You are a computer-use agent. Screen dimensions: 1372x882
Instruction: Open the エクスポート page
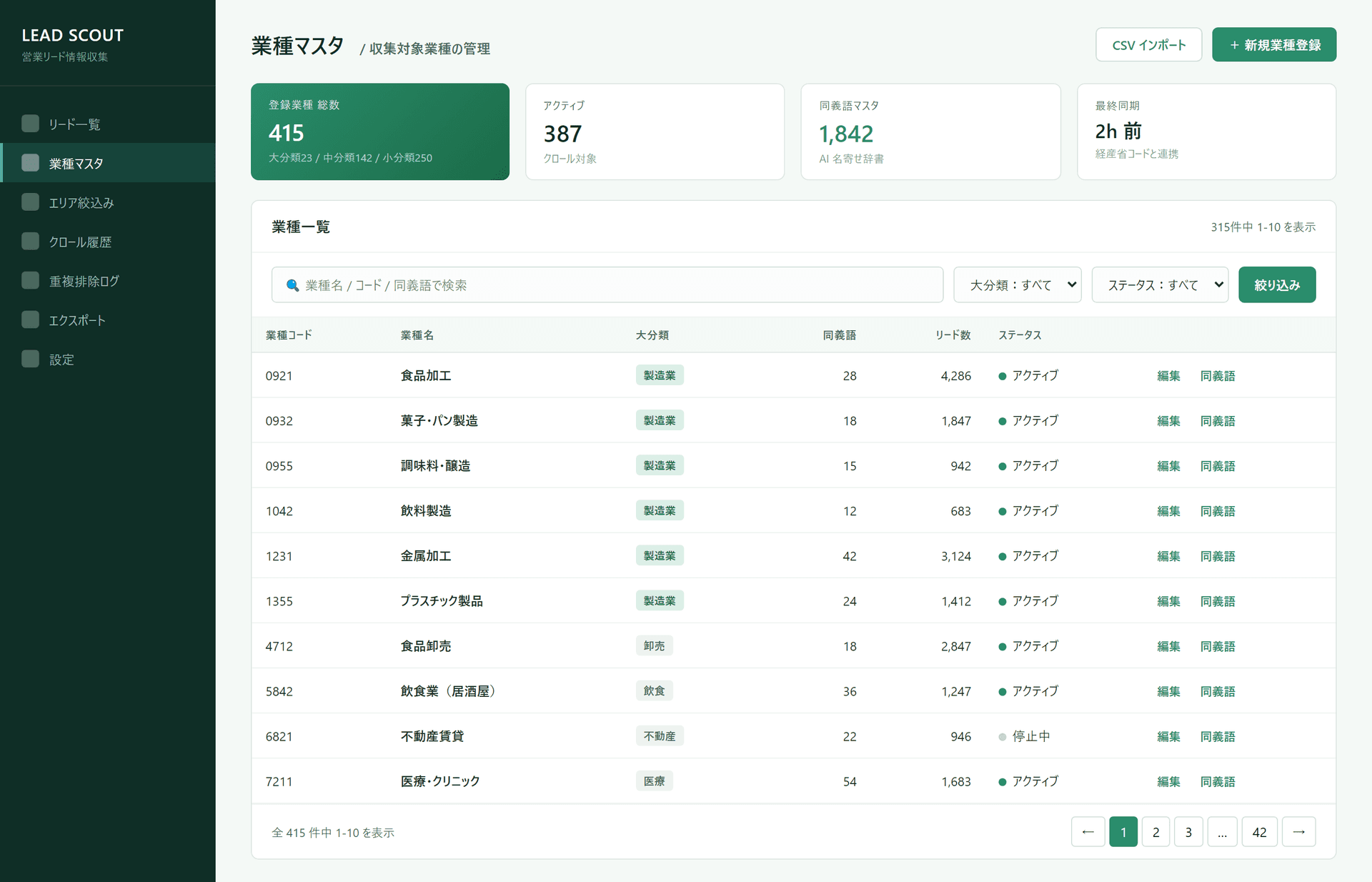(x=108, y=320)
